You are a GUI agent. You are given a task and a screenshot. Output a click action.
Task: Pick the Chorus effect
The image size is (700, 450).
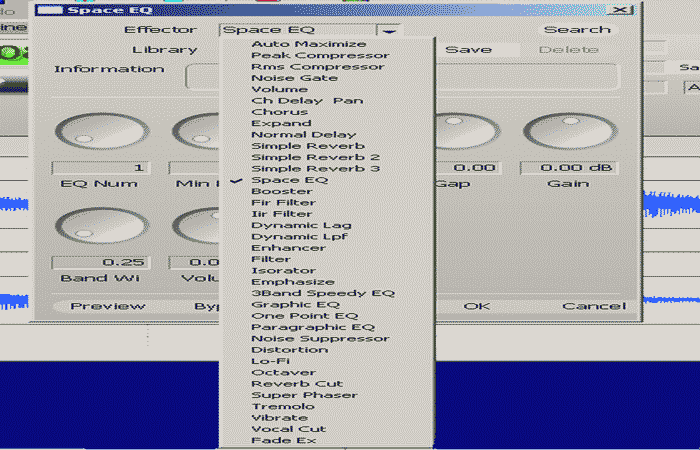[280, 112]
